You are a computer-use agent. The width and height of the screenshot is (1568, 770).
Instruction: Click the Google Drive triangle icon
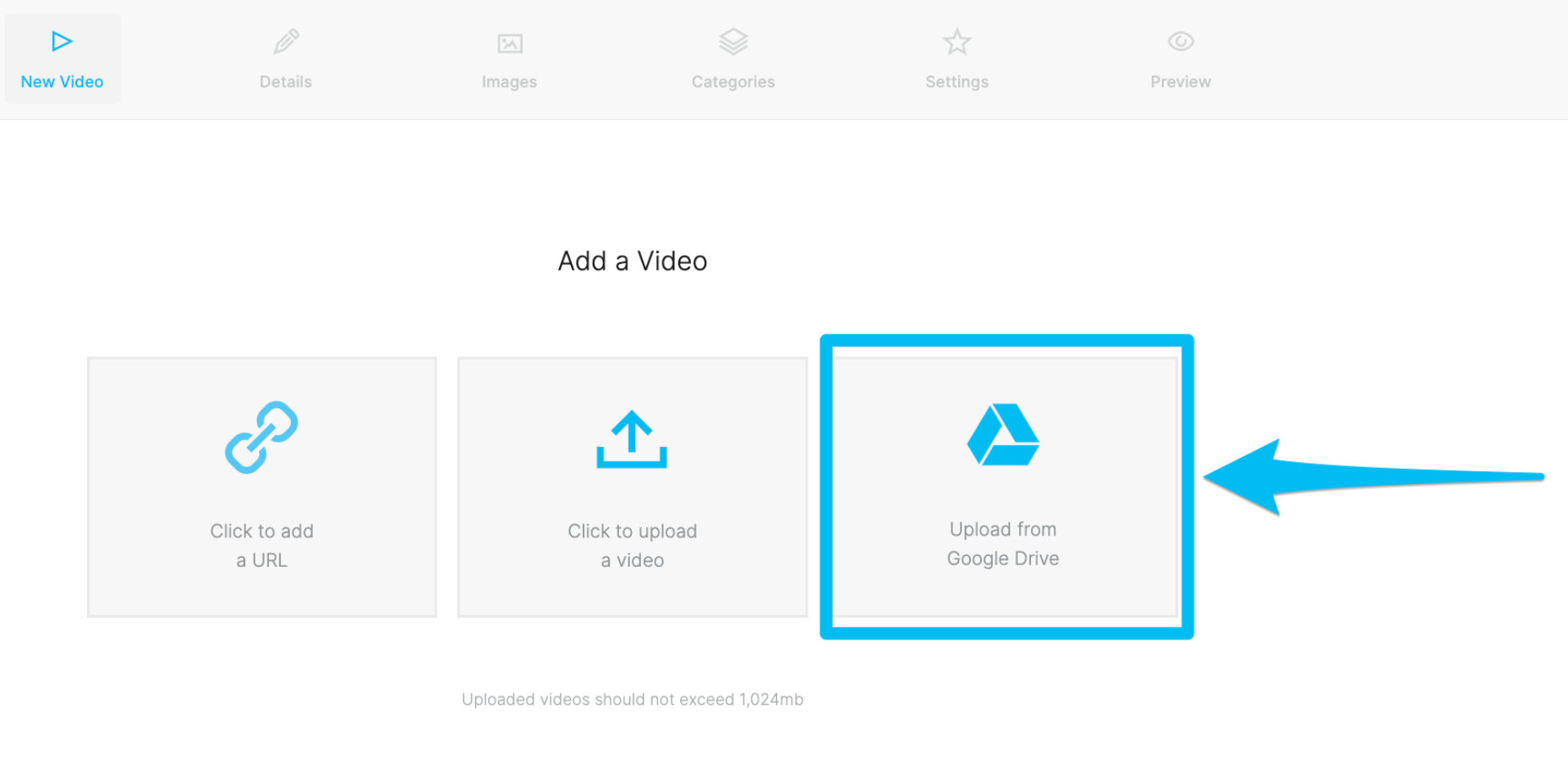[1003, 434]
